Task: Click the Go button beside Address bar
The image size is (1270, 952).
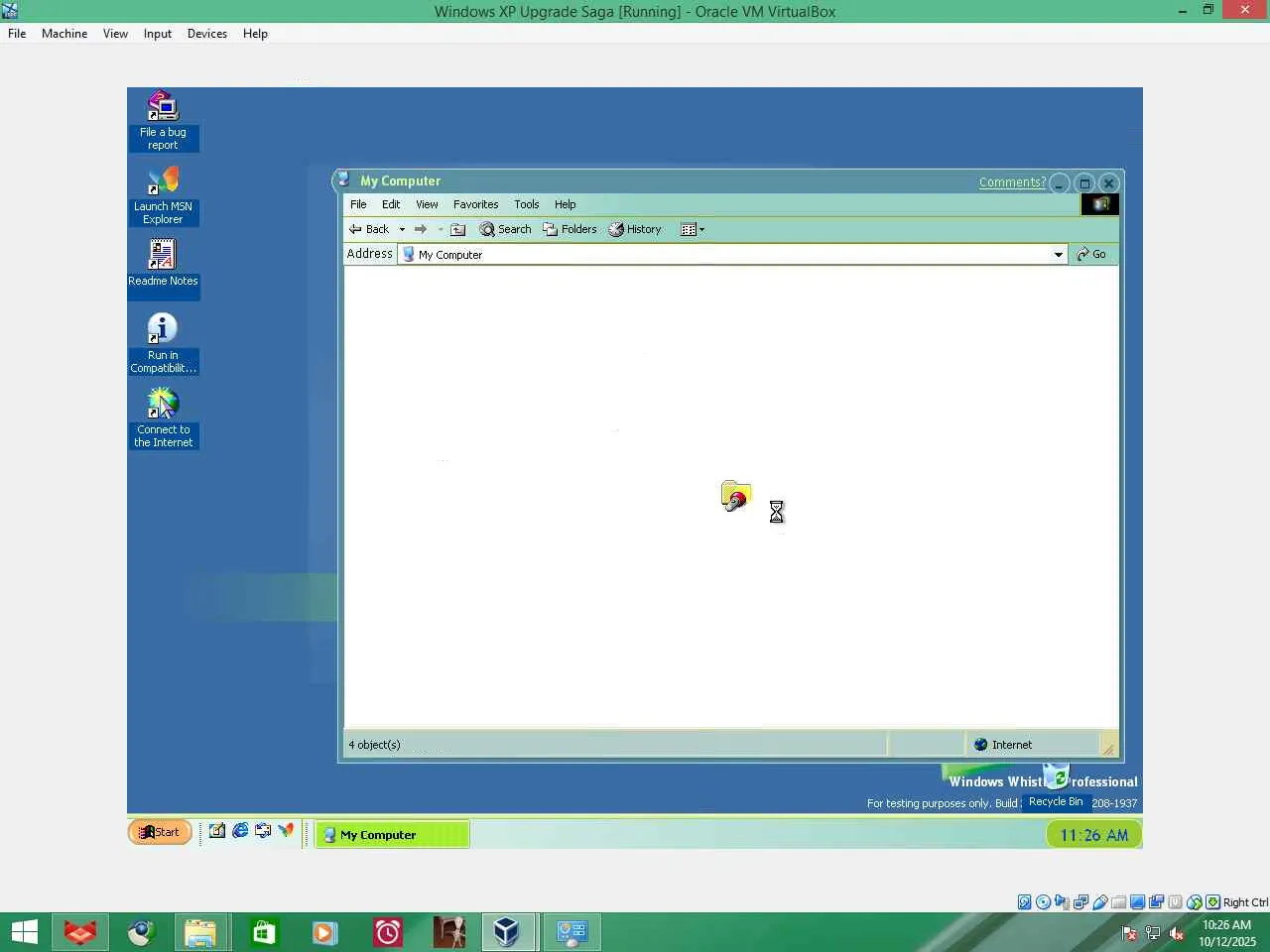Action: [1091, 255]
